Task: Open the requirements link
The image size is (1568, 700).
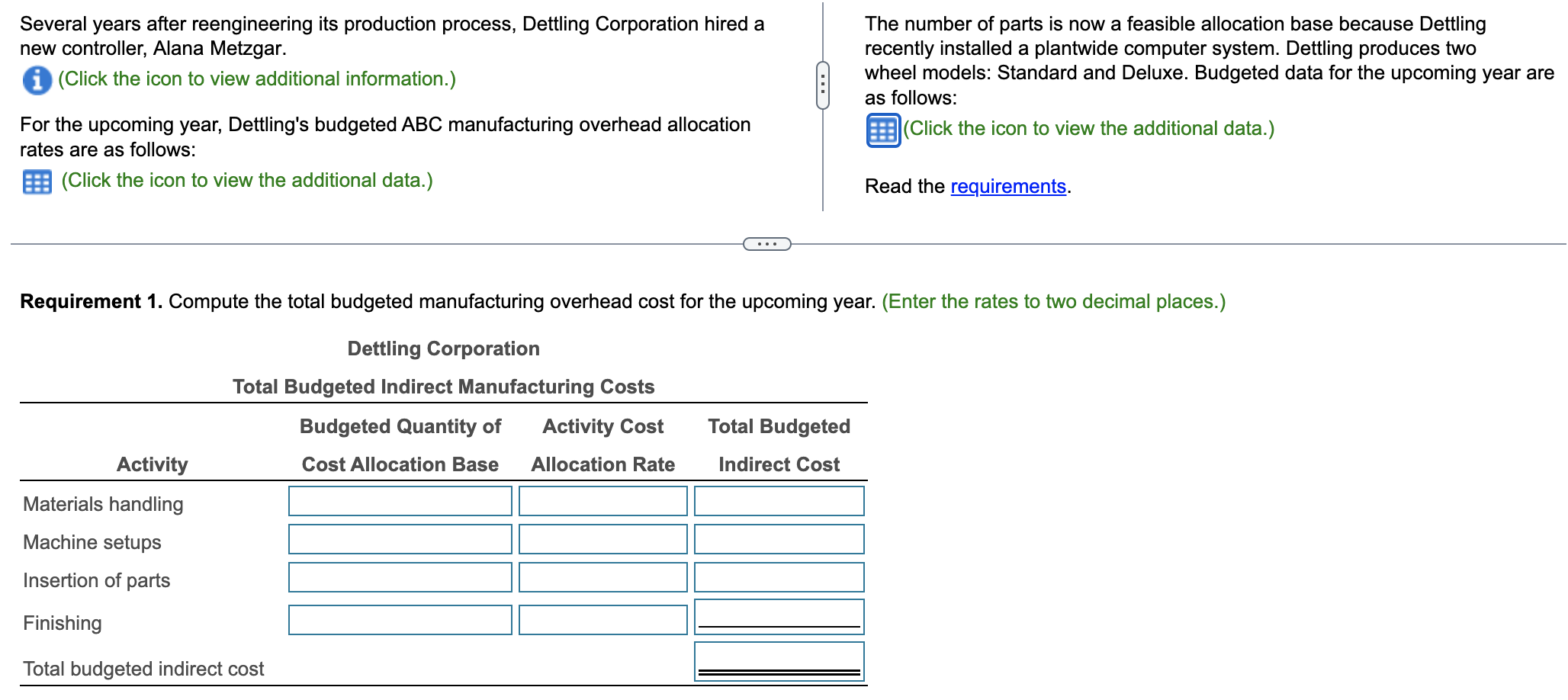Action: point(1007,185)
